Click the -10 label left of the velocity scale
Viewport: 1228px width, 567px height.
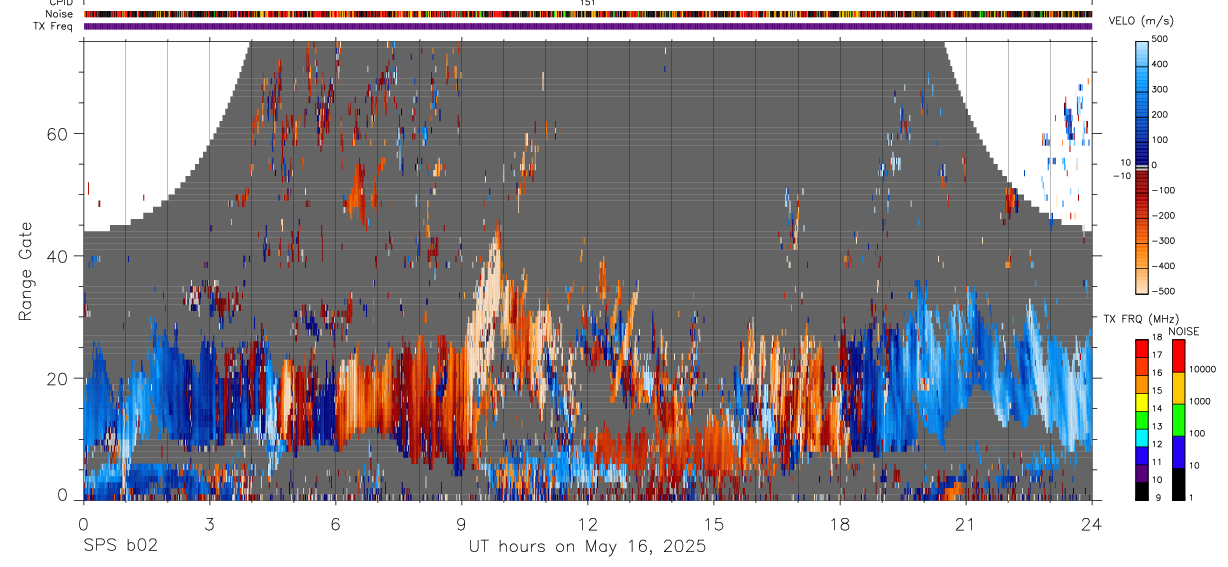(1121, 176)
